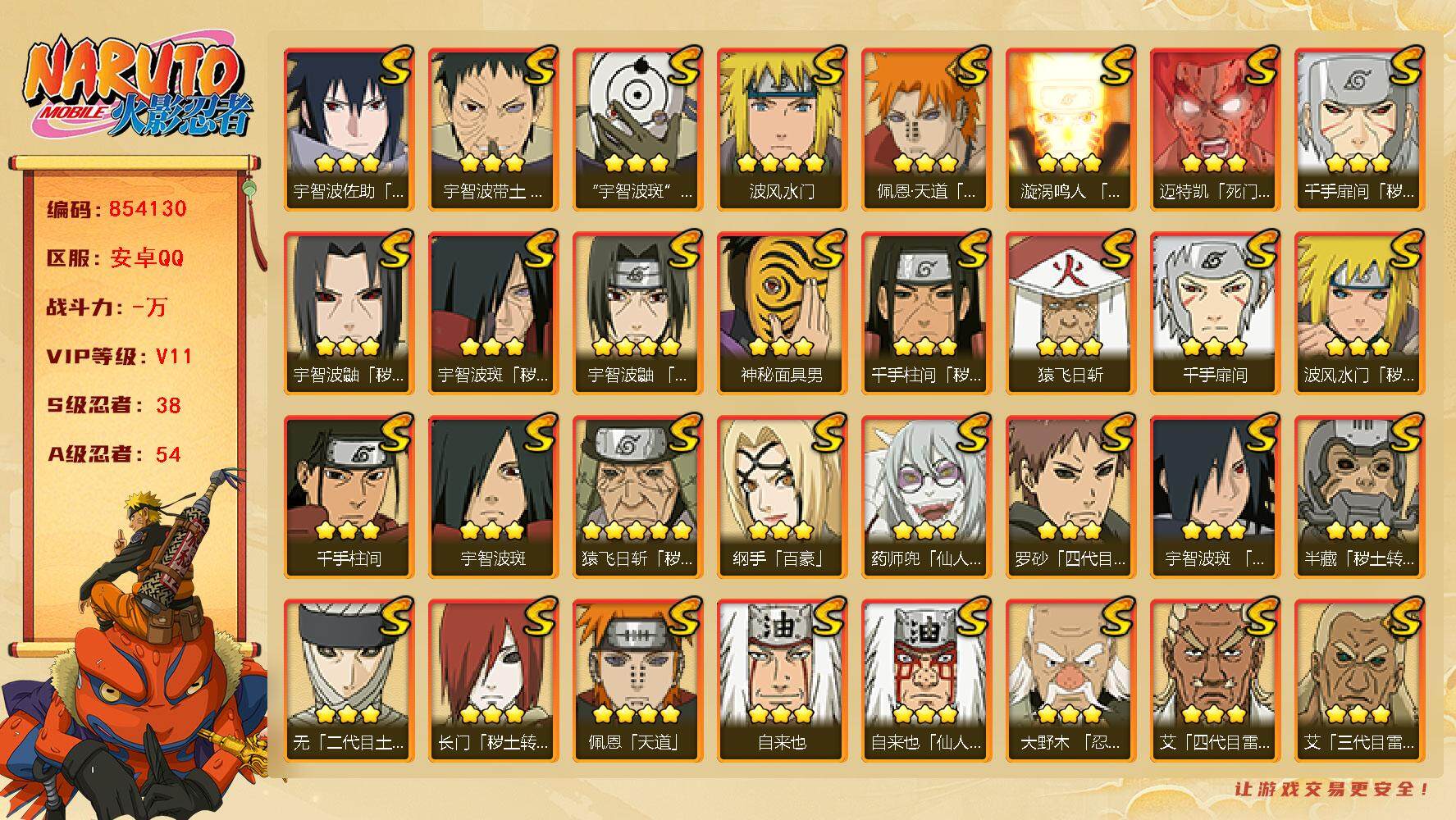Viewport: 1456px width, 820px height.
Task: Choose the 佩恩「天道」 card in the bottom row
Action: (637, 681)
